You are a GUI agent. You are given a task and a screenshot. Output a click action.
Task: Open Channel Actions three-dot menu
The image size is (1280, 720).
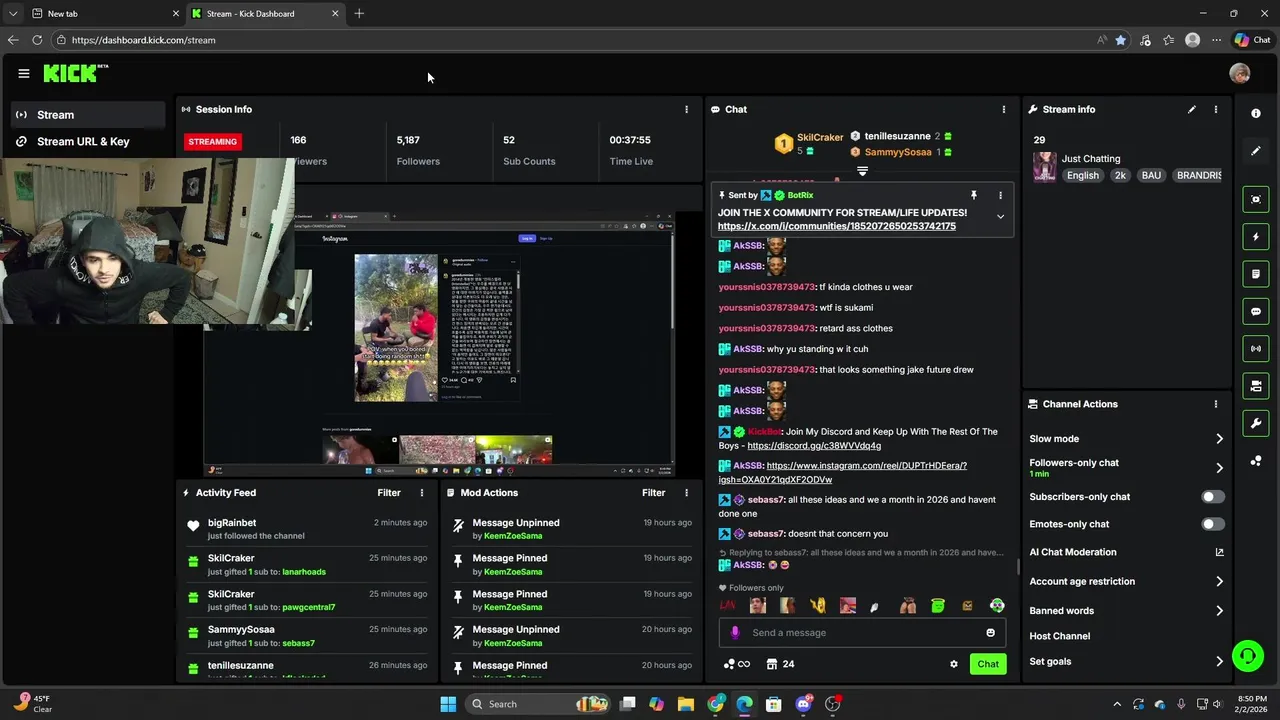pos(1216,404)
